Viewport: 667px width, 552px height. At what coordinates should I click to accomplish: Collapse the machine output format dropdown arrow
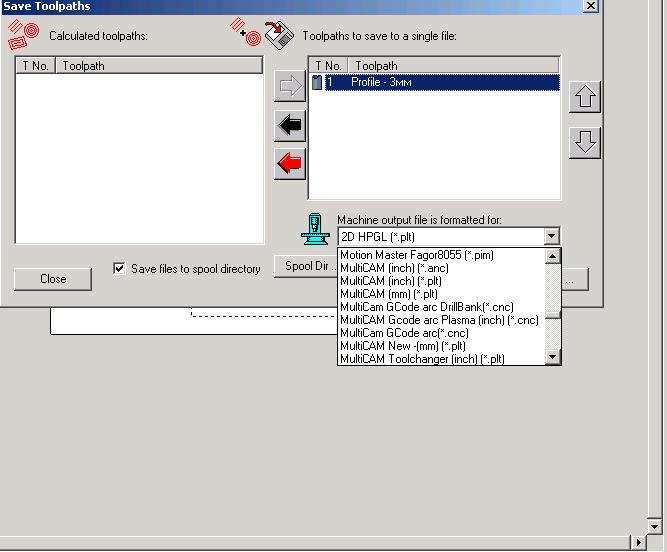tap(551, 236)
